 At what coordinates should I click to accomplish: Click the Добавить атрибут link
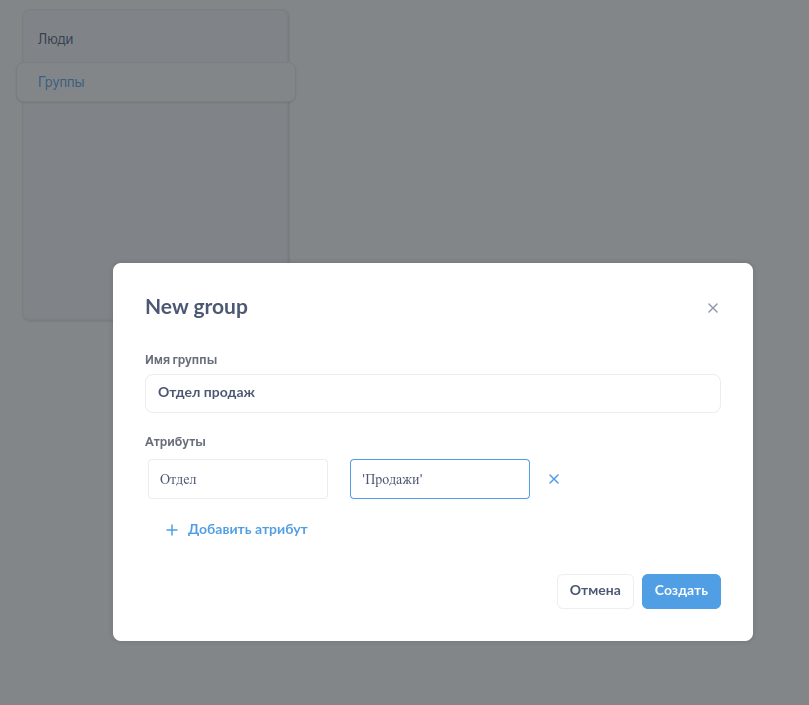248,530
